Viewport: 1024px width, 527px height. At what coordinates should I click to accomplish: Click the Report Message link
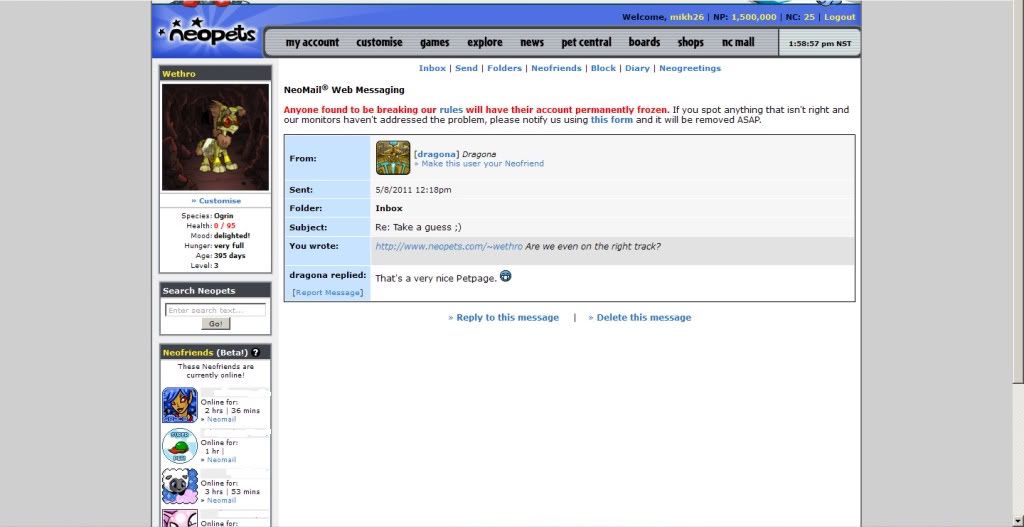click(328, 293)
